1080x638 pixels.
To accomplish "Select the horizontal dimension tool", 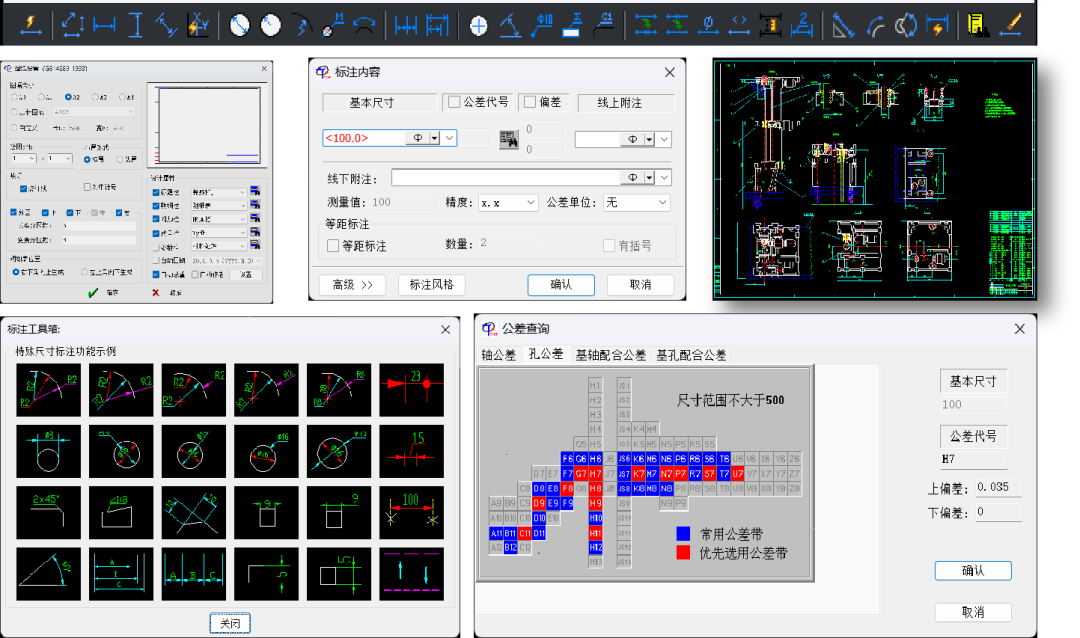I will pos(104,25).
